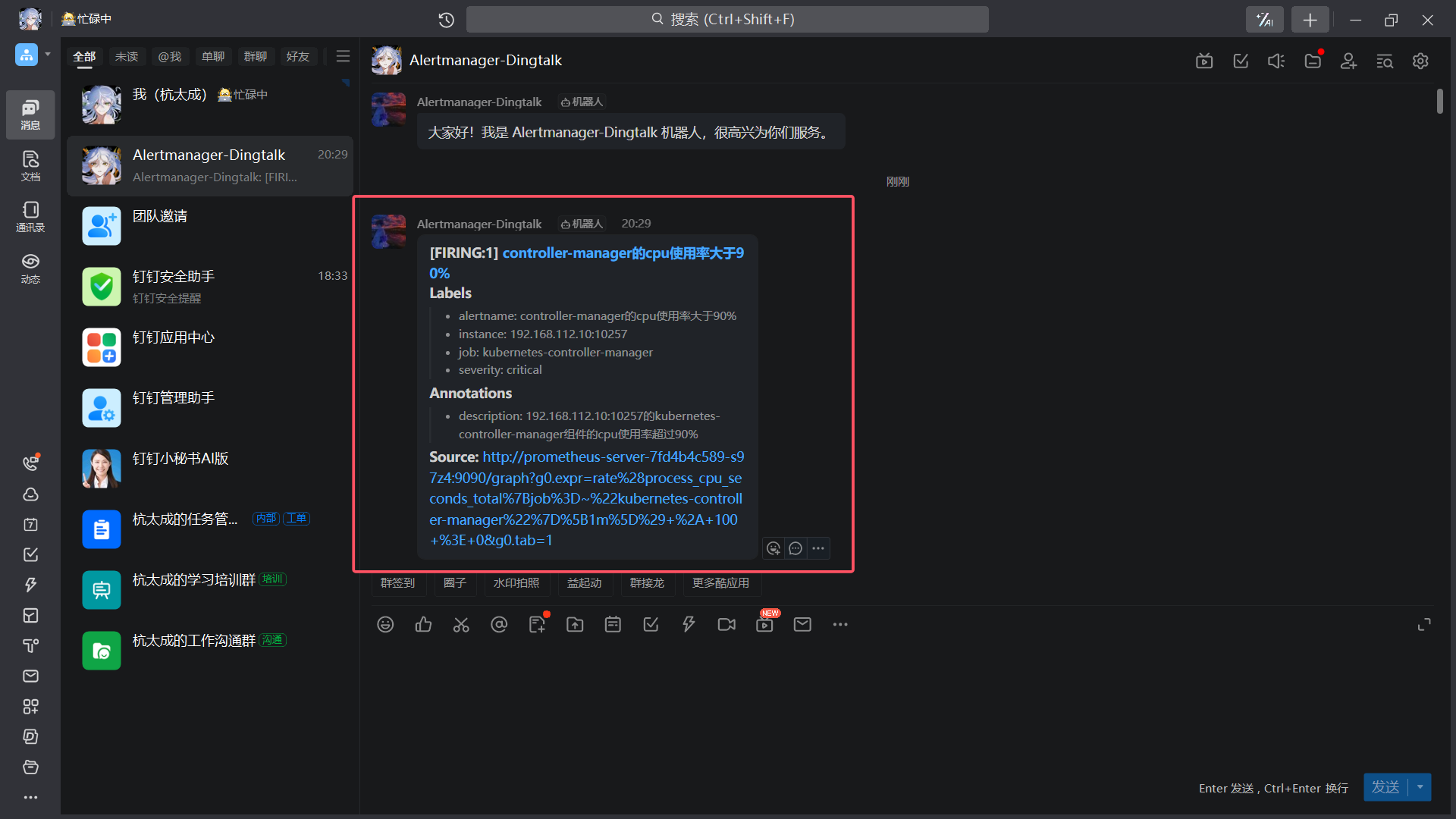Click the scissors screenshot icon
1456x819 pixels.
(461, 624)
